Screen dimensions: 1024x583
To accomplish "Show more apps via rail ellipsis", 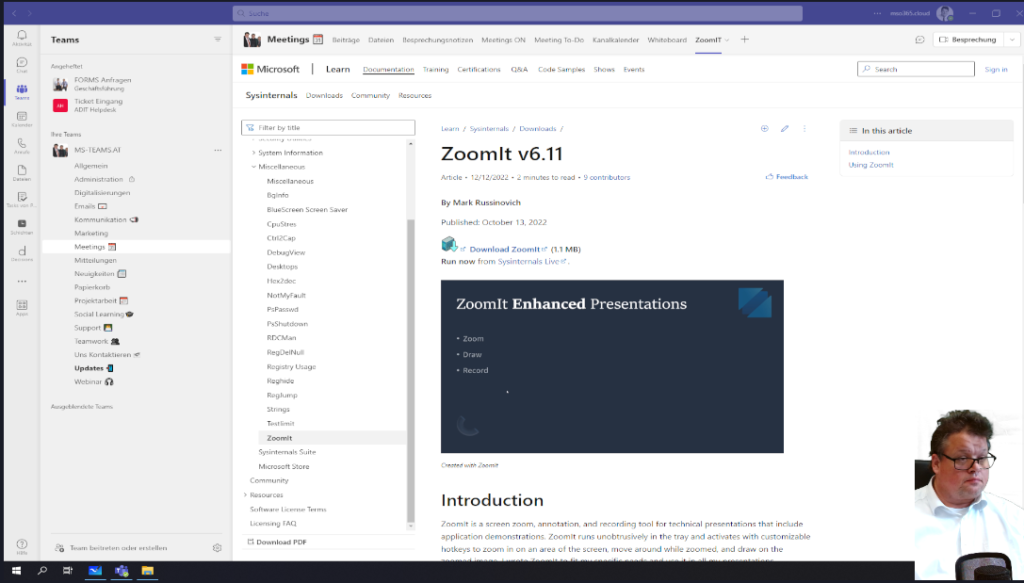I will (x=22, y=281).
